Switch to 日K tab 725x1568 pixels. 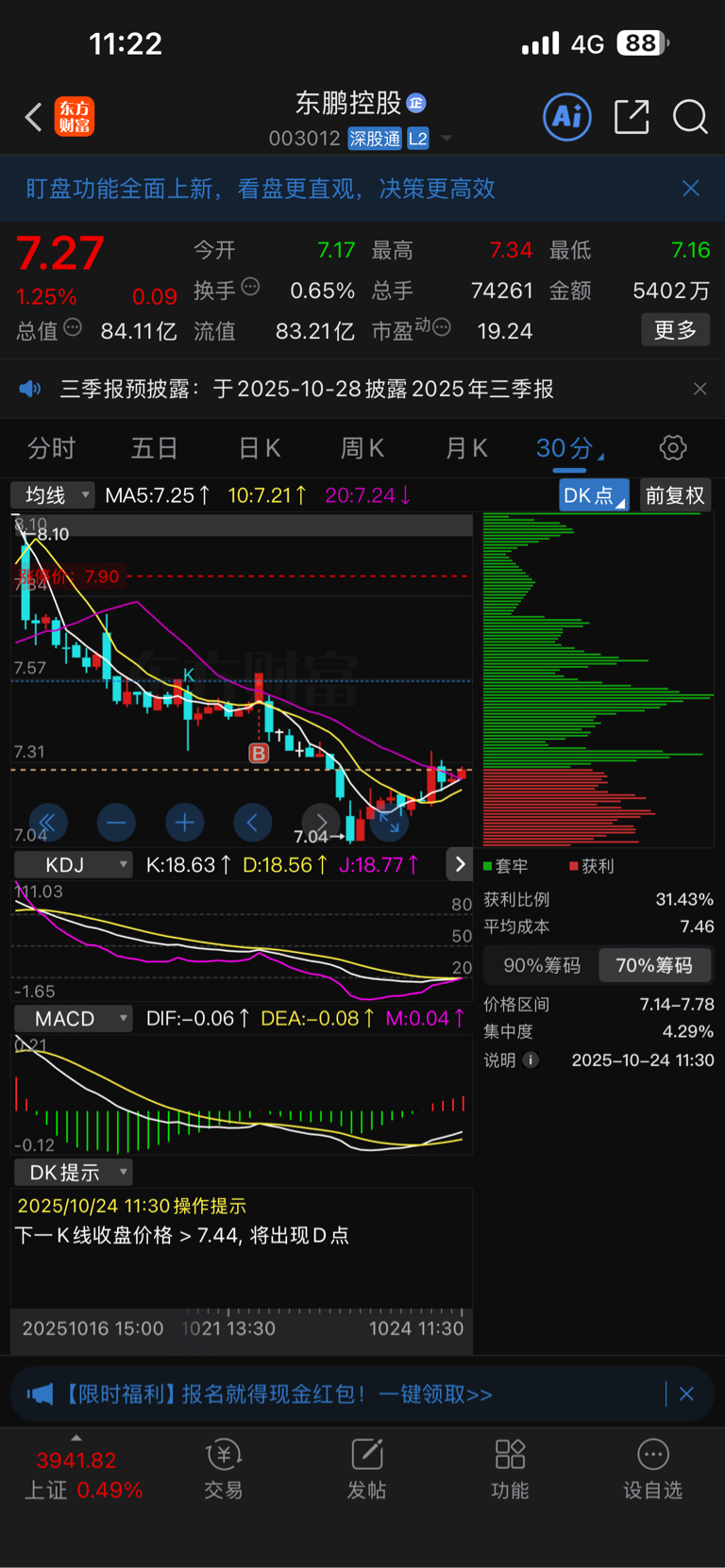click(x=259, y=448)
